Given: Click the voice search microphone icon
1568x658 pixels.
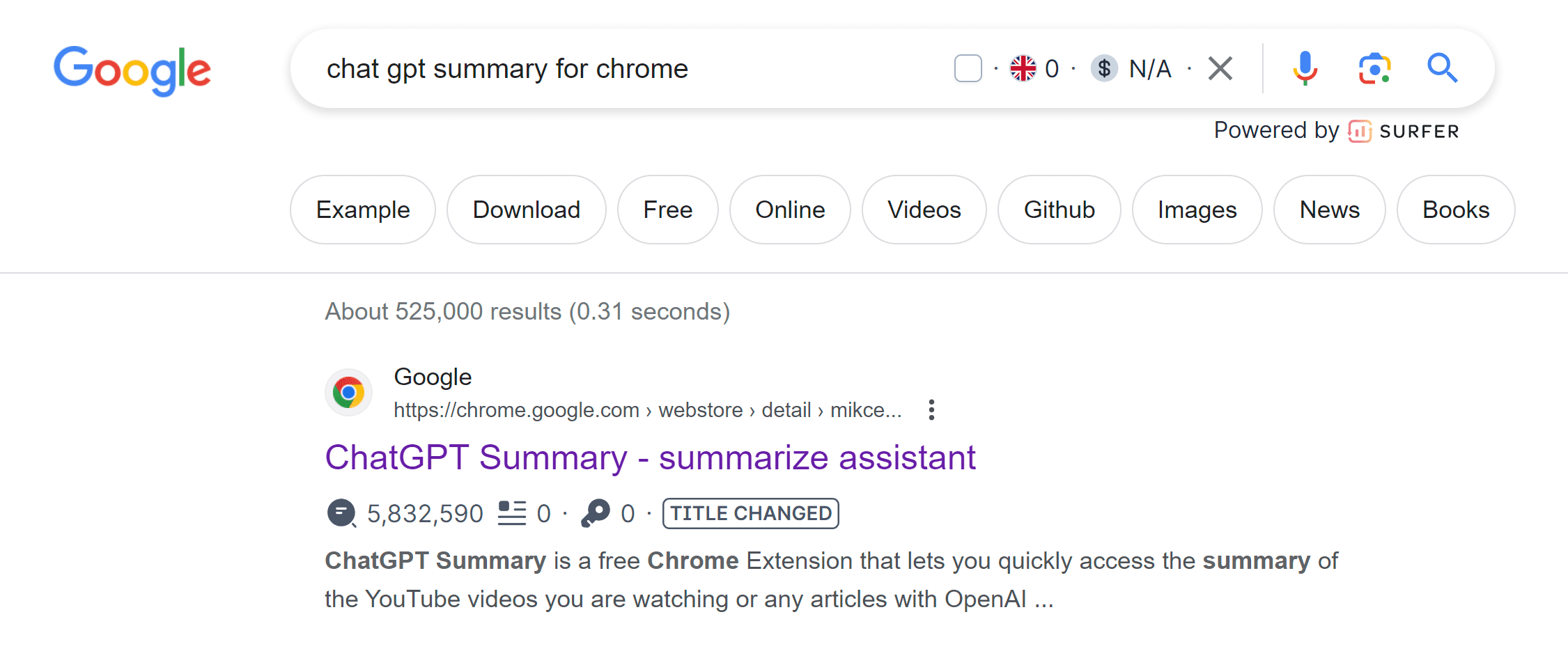Looking at the screenshot, I should [x=1305, y=68].
